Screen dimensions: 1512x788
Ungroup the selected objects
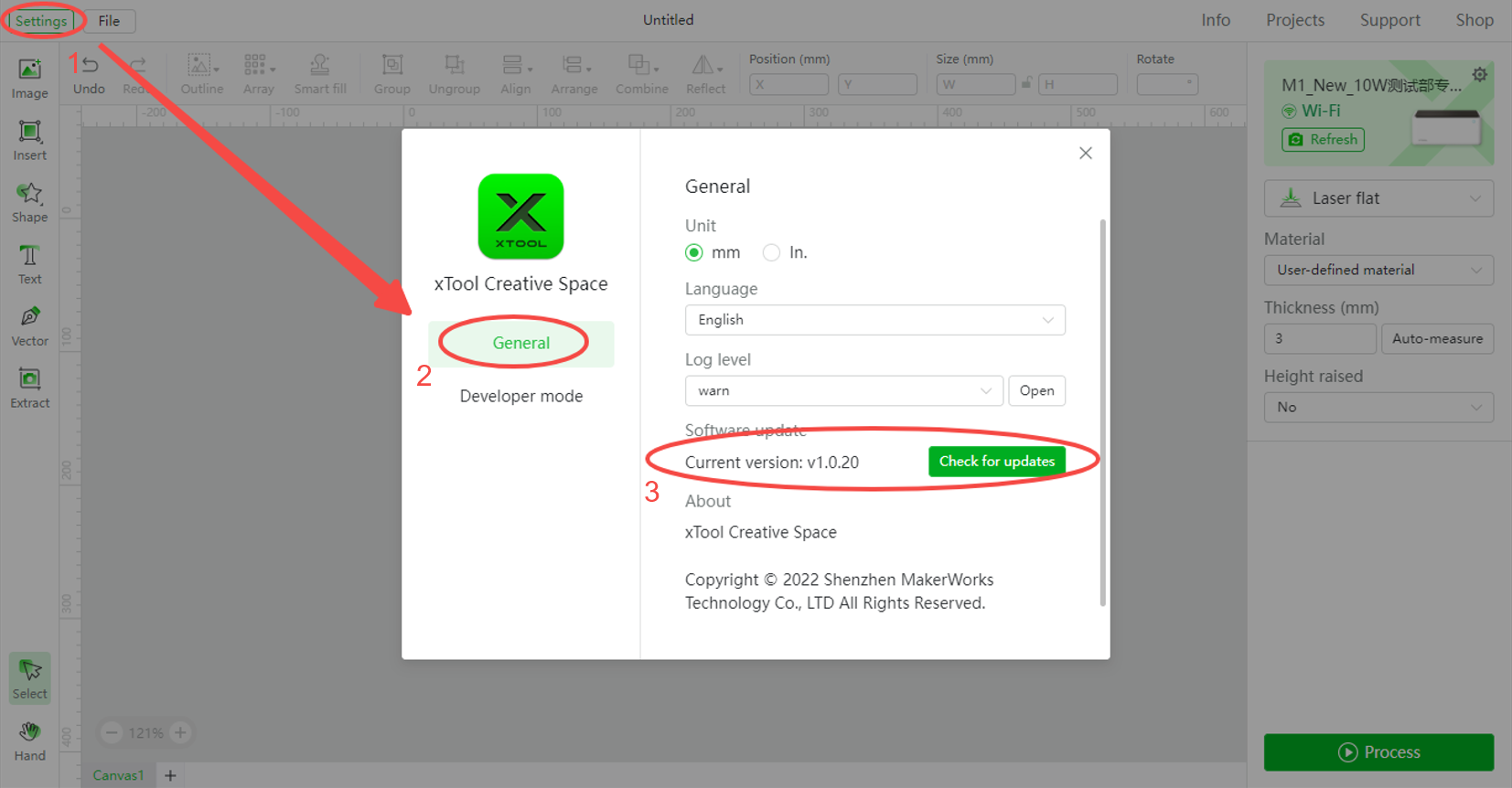(455, 75)
